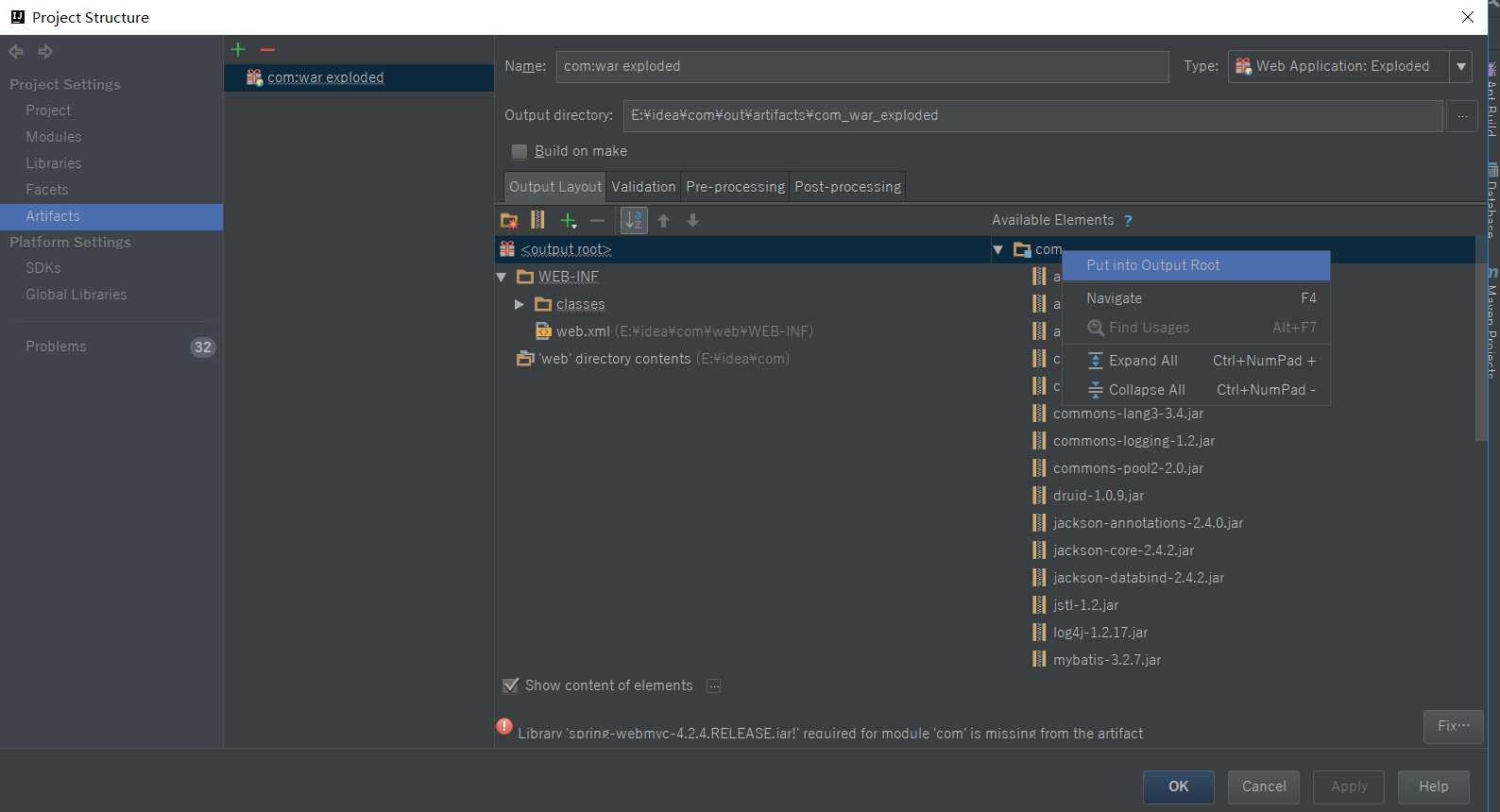Create directory icon in Output Layout toolbar
Screen dimensions: 1500x812
(509, 220)
